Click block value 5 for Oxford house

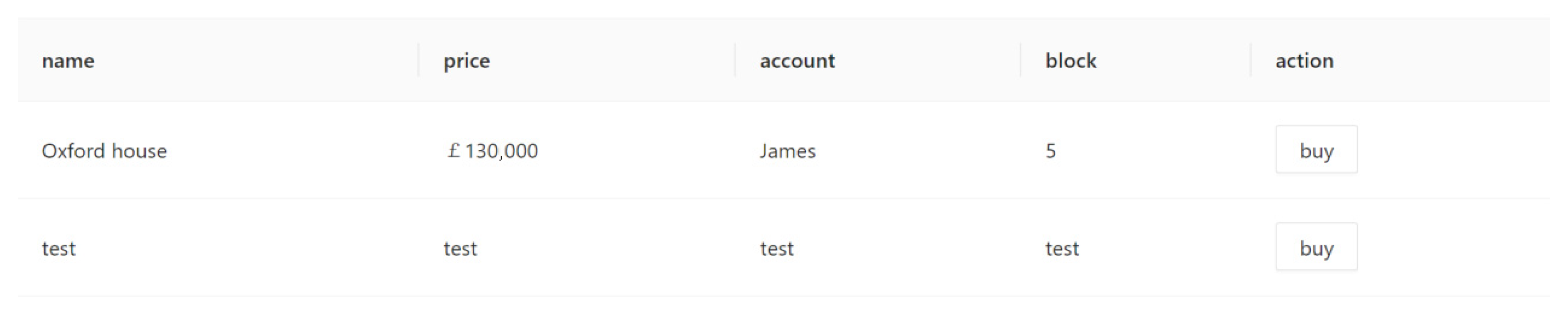(1050, 151)
